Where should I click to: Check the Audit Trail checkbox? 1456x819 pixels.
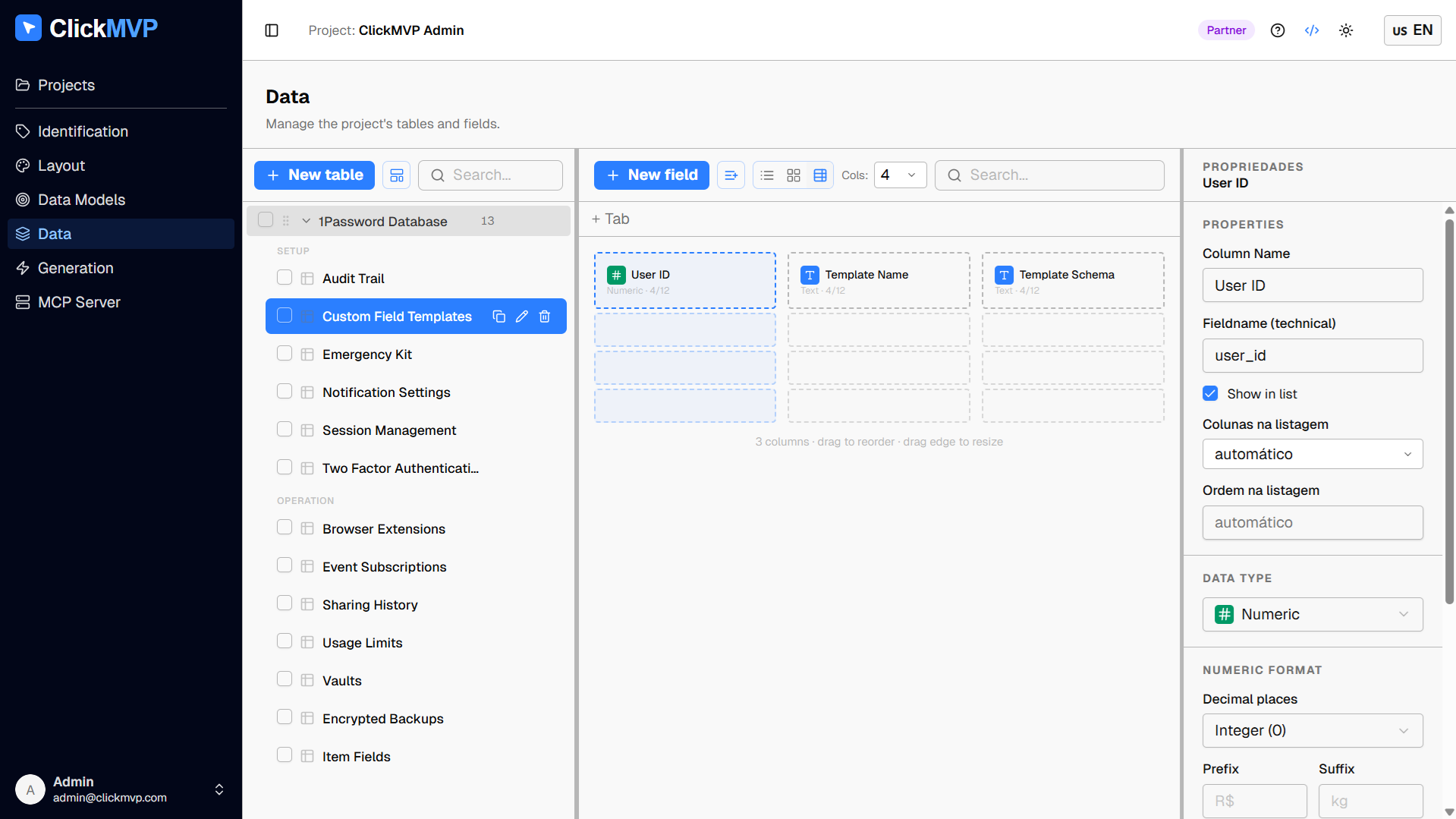(285, 278)
